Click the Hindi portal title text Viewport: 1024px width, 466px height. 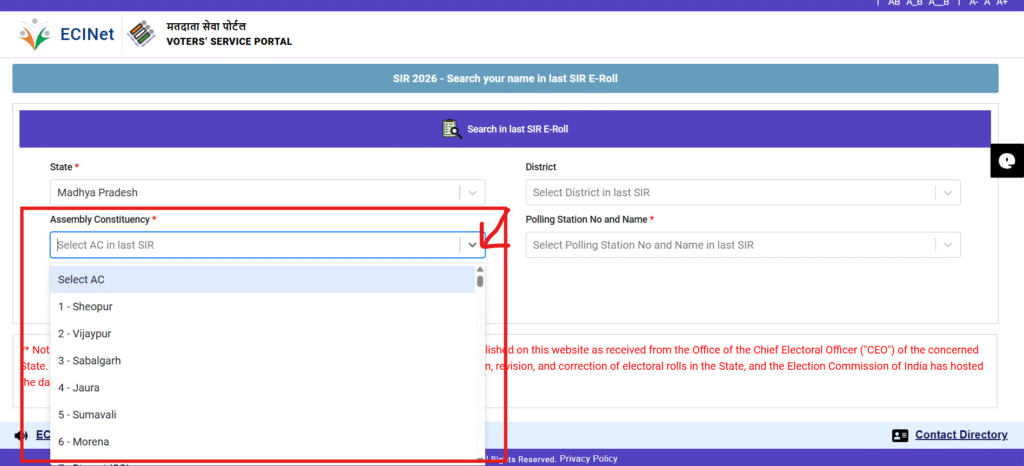(206, 27)
